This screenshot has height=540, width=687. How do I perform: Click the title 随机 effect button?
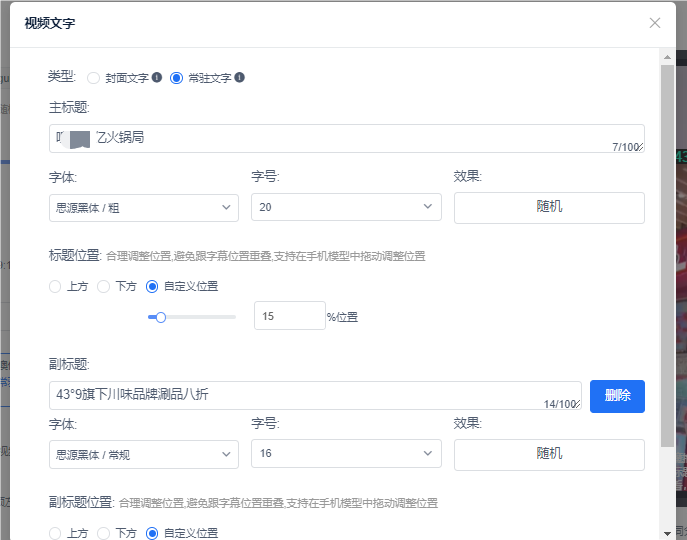click(549, 208)
